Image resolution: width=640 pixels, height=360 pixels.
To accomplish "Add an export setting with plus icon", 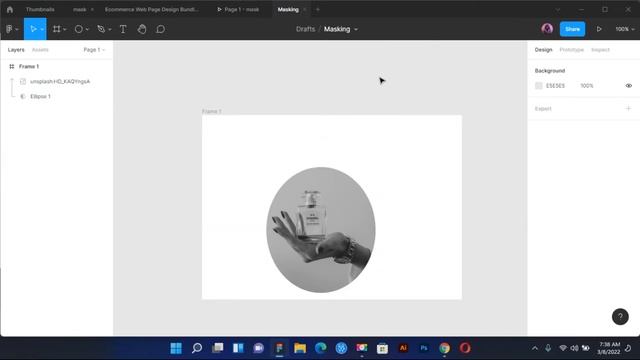I will pos(628,109).
